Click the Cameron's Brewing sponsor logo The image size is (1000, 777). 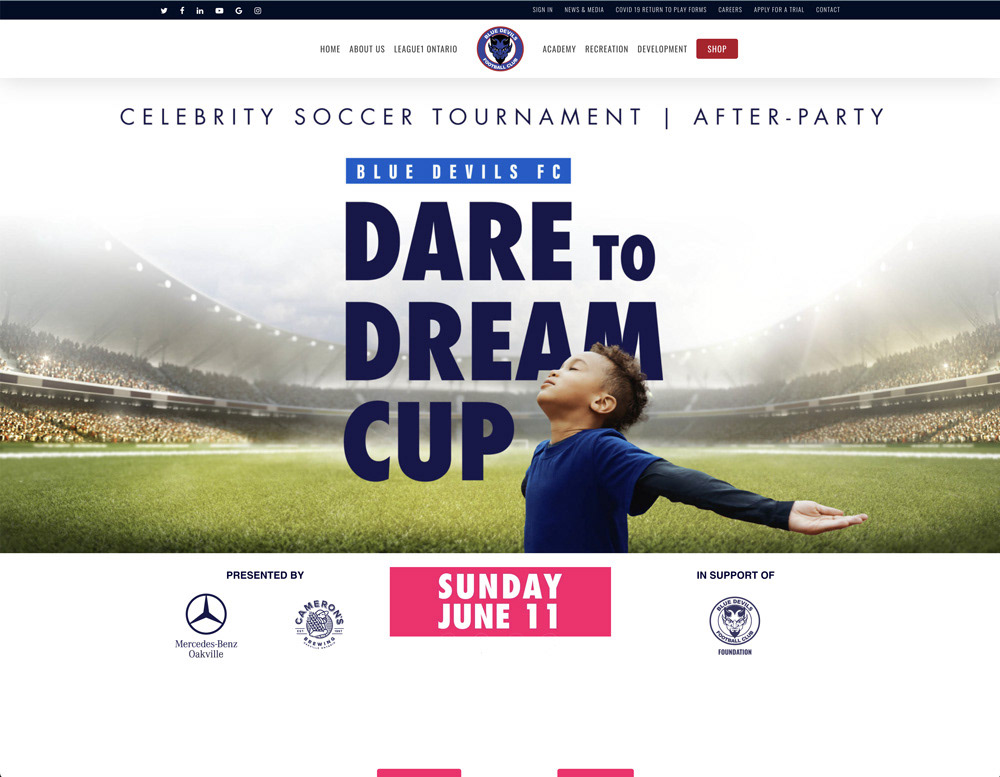click(x=320, y=623)
